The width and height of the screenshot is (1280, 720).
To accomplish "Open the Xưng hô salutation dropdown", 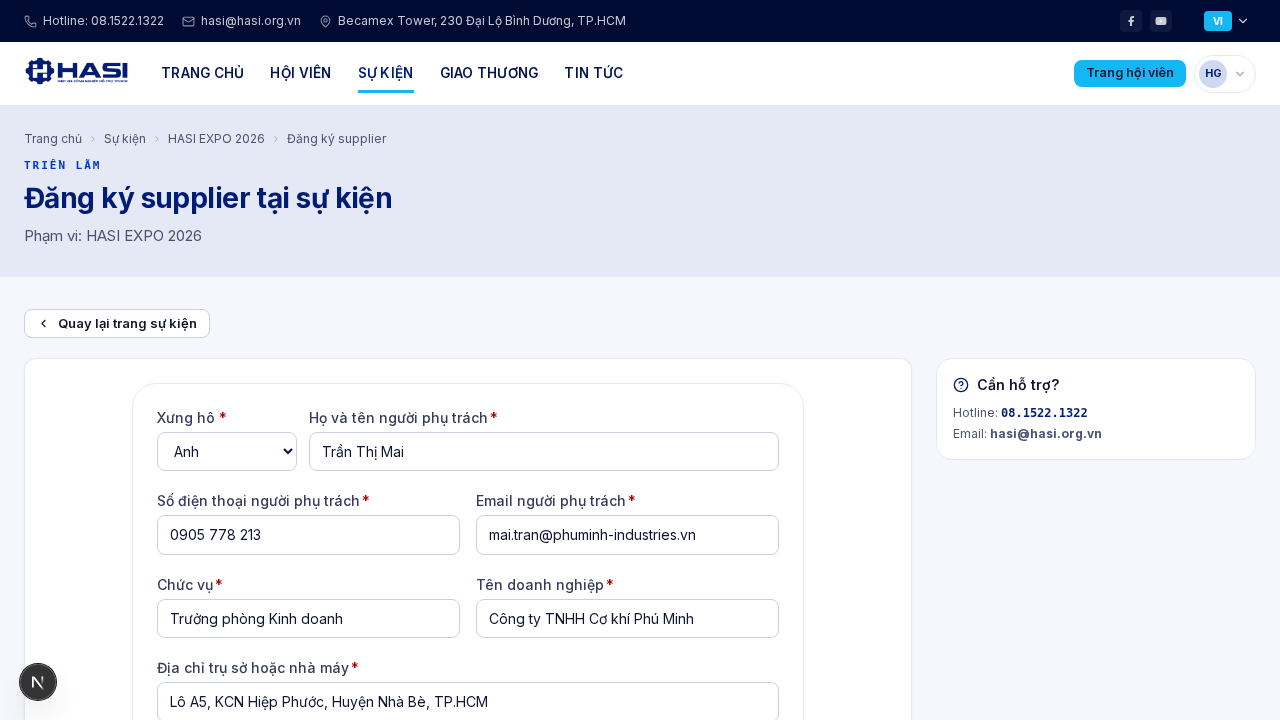I will click(x=227, y=452).
